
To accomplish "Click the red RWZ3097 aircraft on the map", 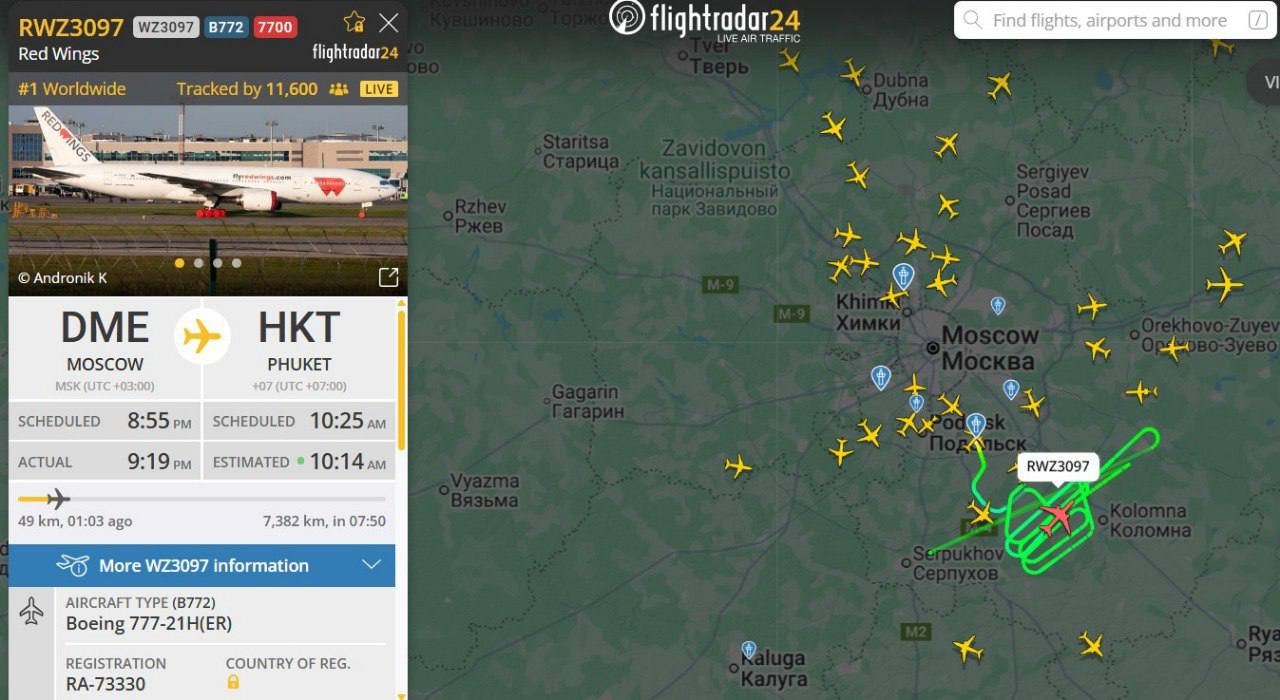I will 1056,517.
